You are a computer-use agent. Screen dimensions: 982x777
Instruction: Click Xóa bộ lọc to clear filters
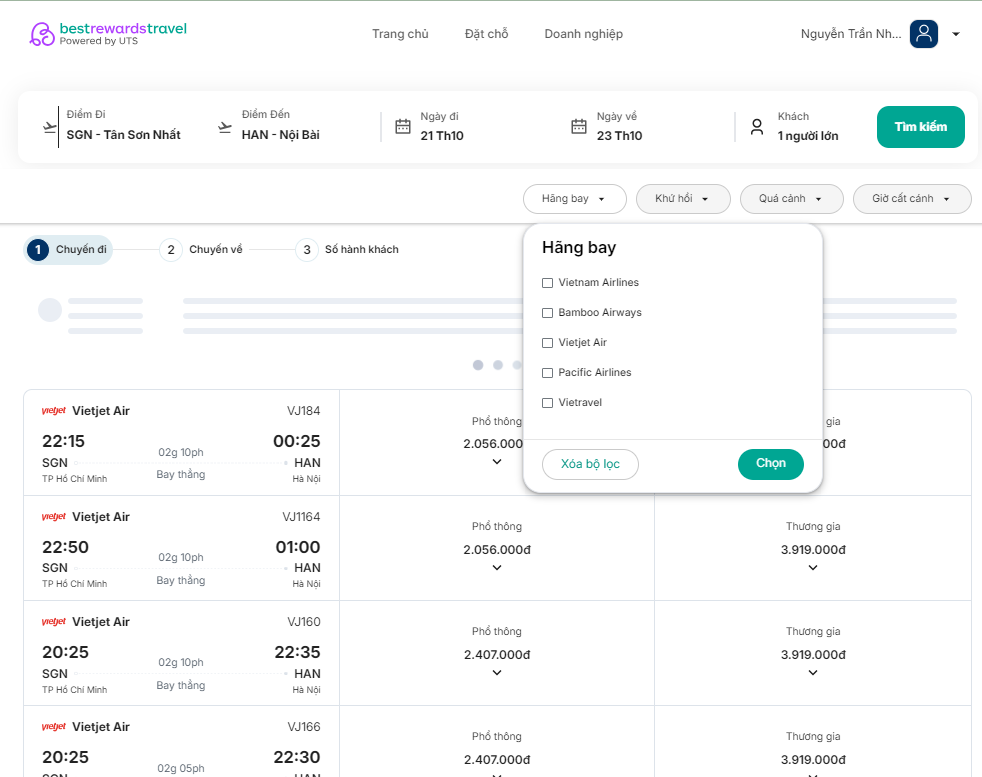590,464
